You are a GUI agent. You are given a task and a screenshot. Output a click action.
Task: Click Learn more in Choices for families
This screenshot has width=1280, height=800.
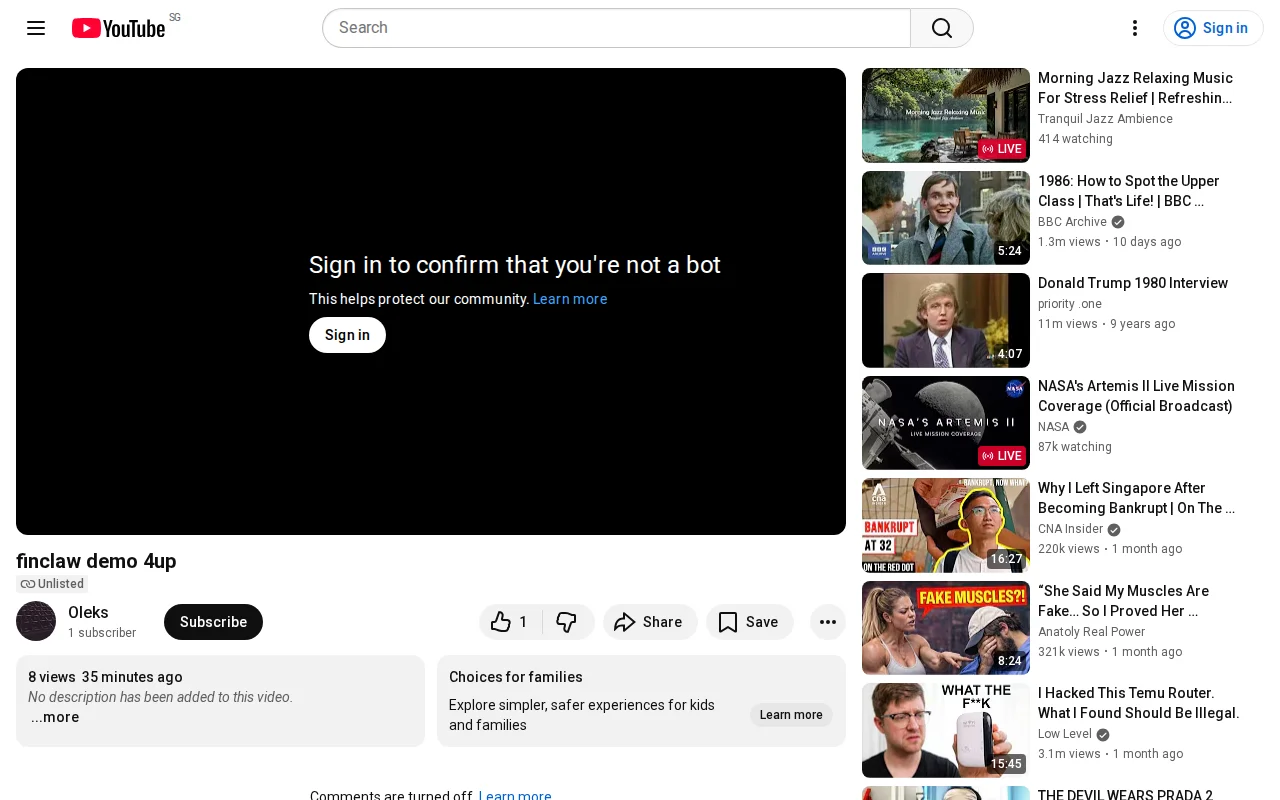[x=791, y=715]
